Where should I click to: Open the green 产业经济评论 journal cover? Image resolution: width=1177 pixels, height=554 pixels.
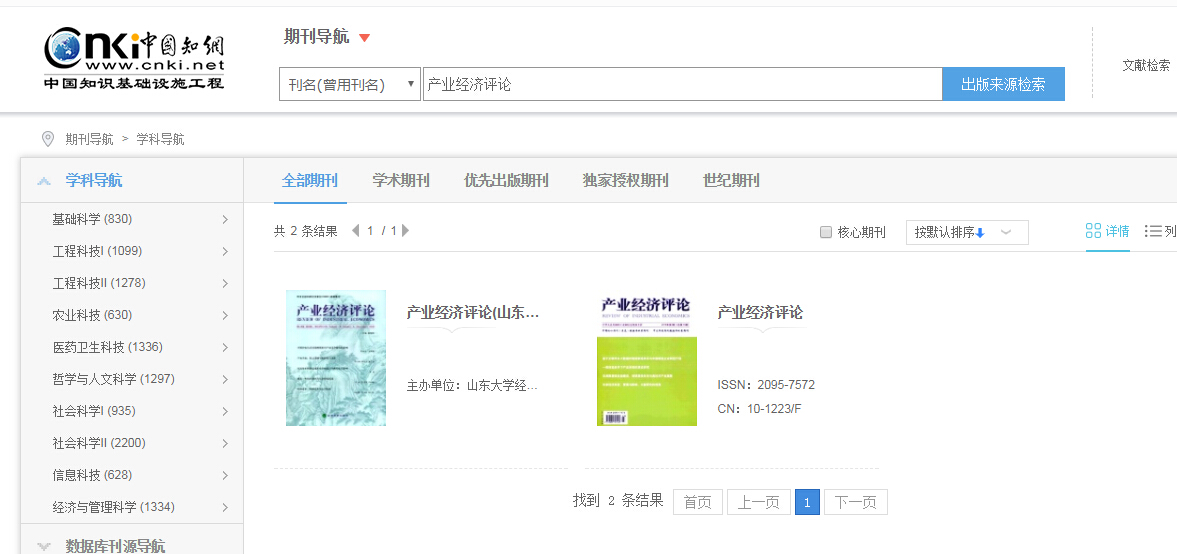646,358
